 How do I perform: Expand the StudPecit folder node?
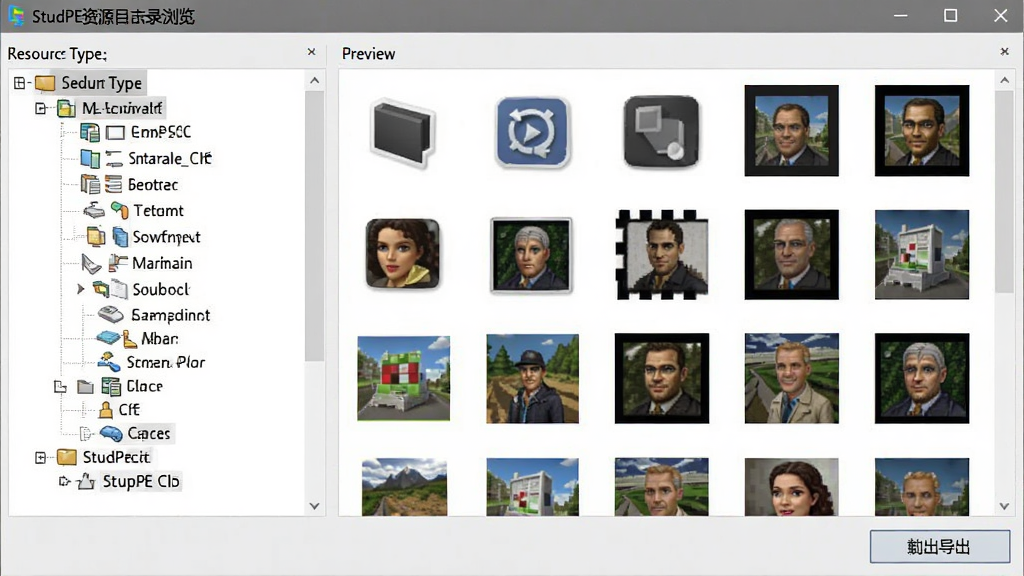(x=40, y=458)
